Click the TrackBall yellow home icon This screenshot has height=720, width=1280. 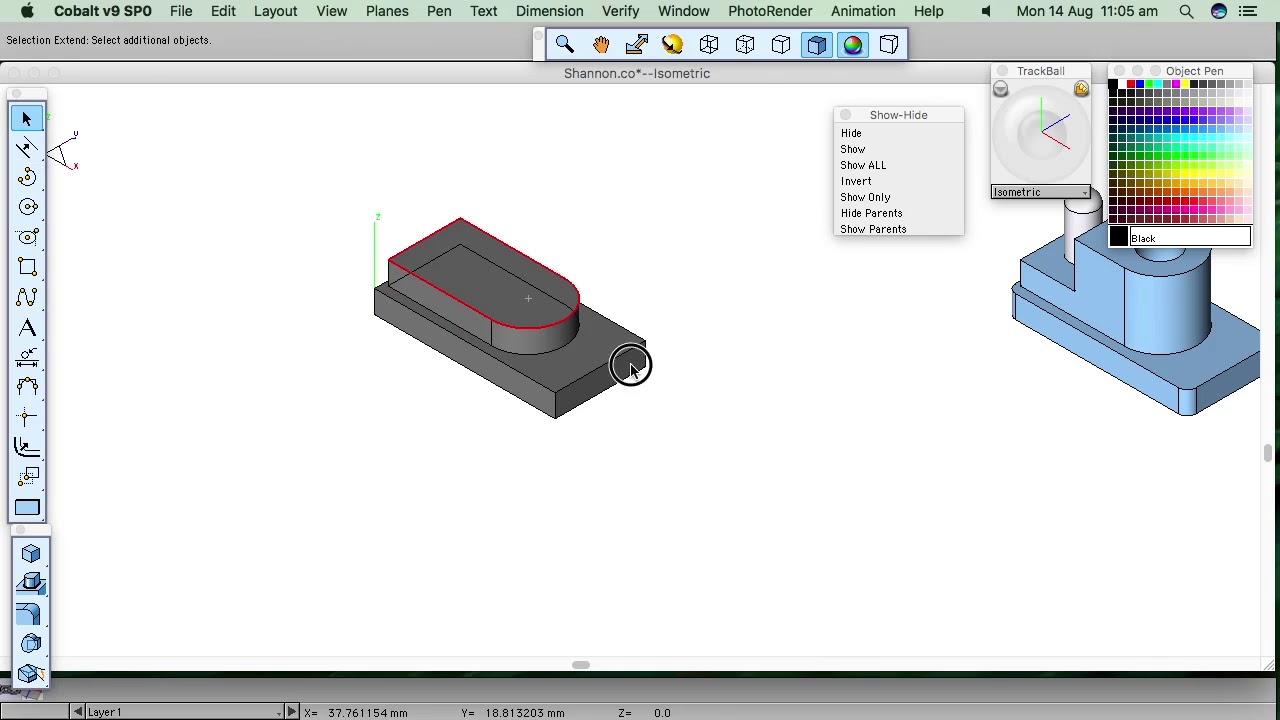(1081, 89)
